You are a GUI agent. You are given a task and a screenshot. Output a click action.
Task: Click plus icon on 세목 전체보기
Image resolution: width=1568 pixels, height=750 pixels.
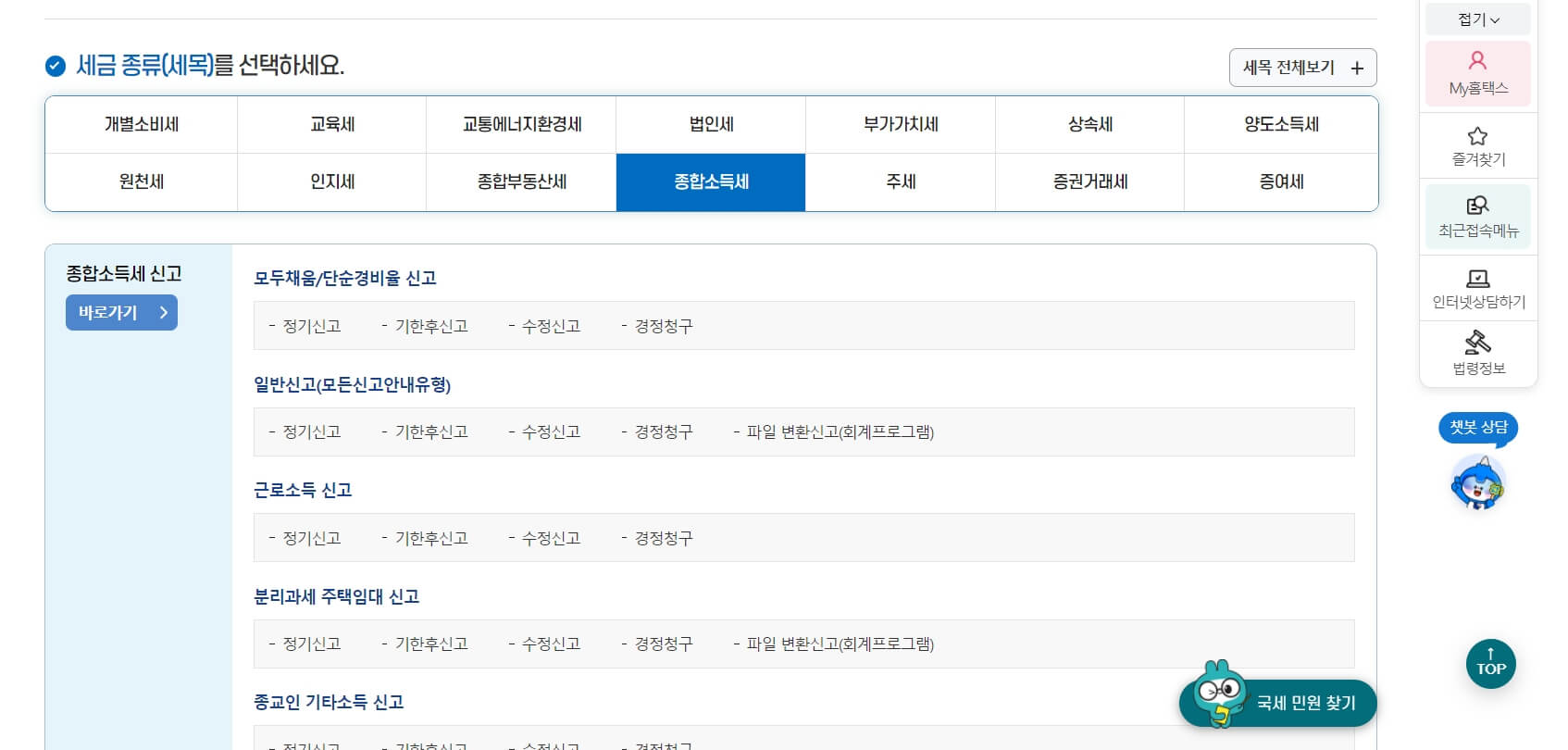tap(1357, 68)
